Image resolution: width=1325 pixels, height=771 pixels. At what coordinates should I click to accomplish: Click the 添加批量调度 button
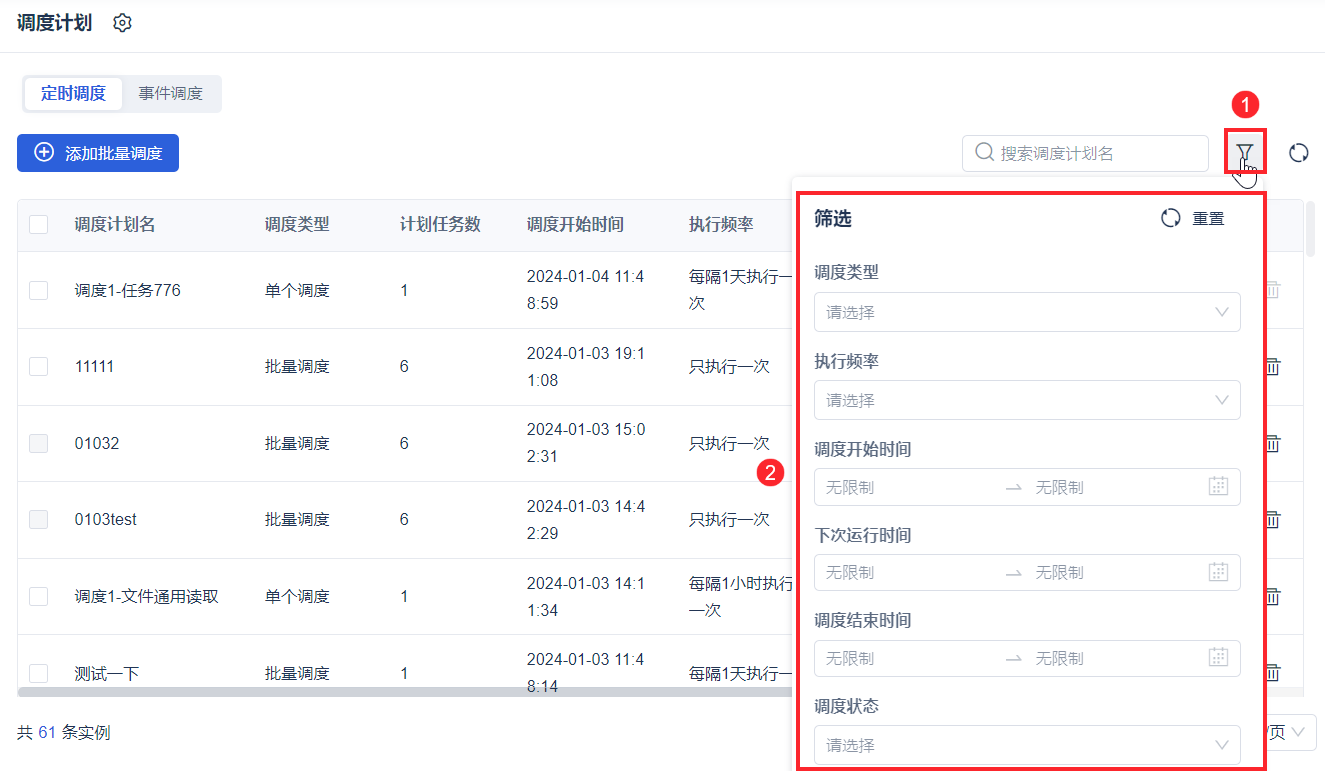tap(98, 153)
